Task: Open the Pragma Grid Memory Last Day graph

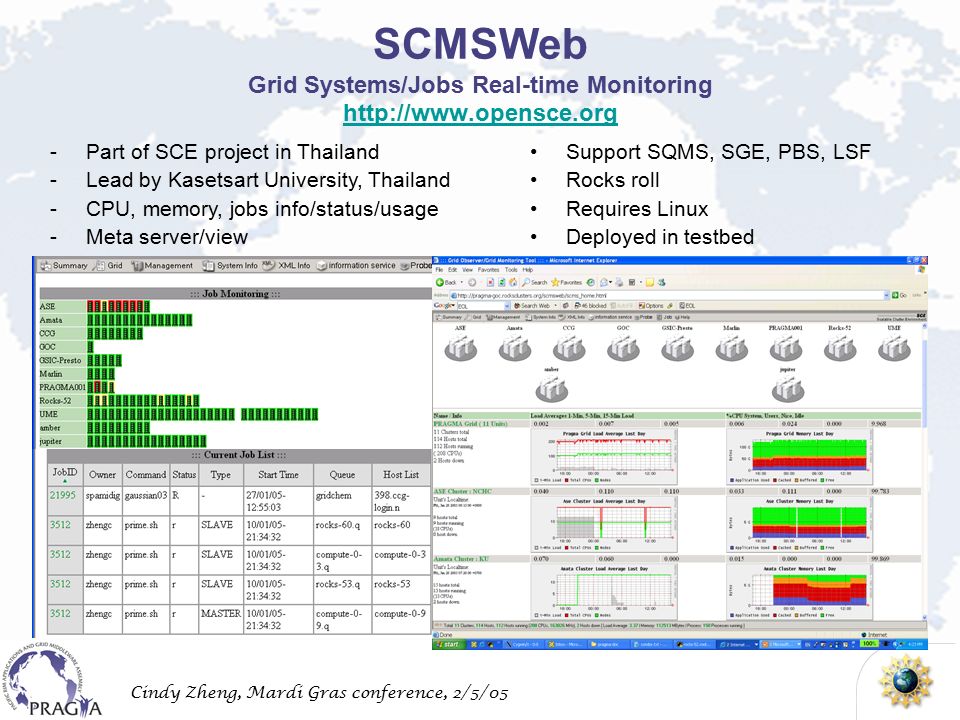Action: tap(800, 456)
